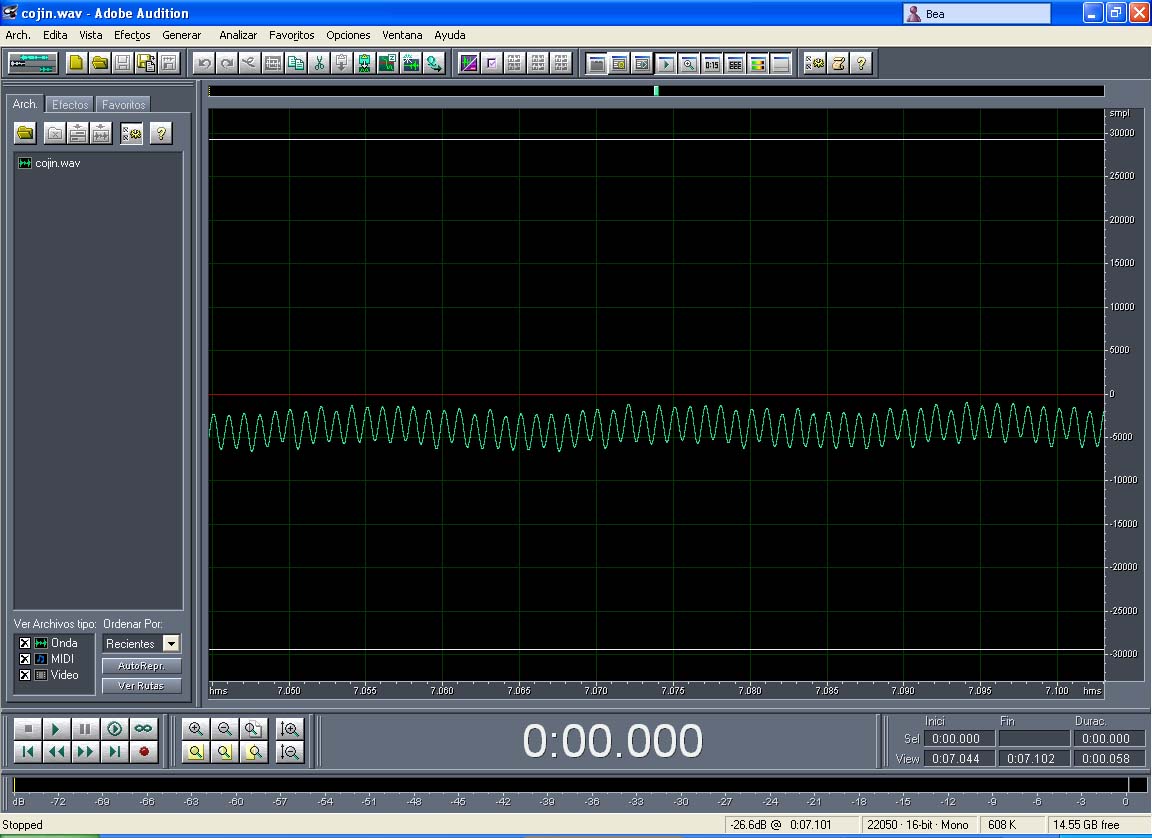1152x838 pixels.
Task: Click the Redo arrow in the toolbar
Action: [227, 64]
